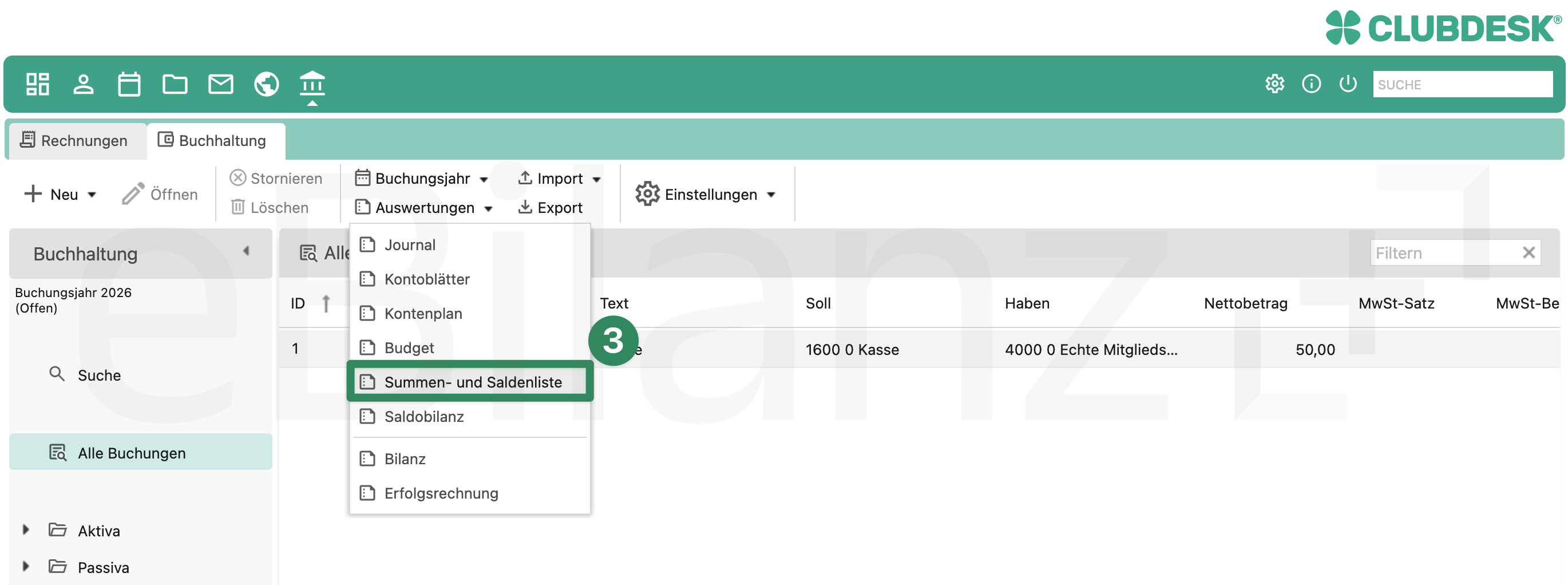The width and height of the screenshot is (1568, 585).
Task: Open the Einstellungen dropdown
Action: pyautogui.click(x=706, y=194)
